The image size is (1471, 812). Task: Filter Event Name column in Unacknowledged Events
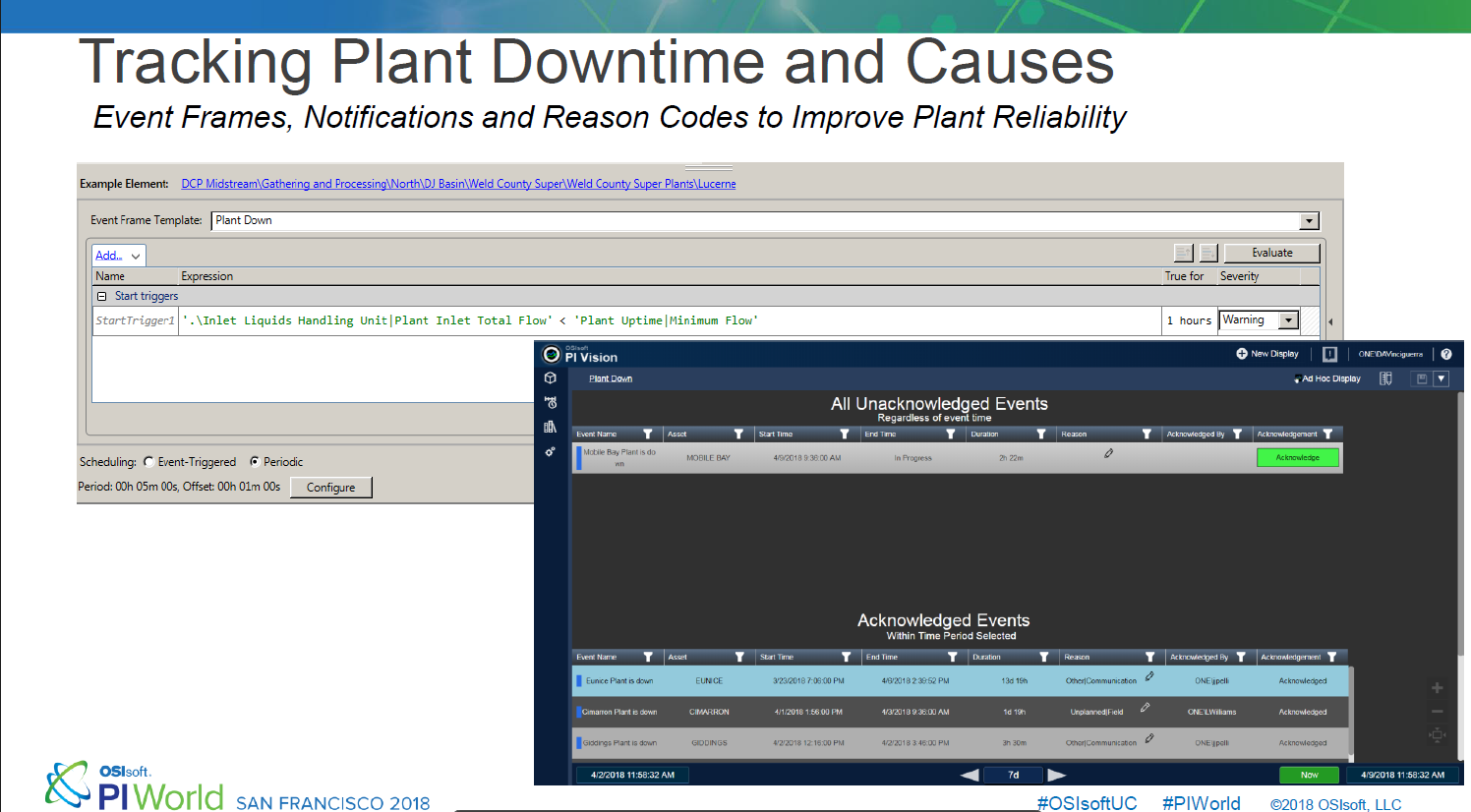647,434
